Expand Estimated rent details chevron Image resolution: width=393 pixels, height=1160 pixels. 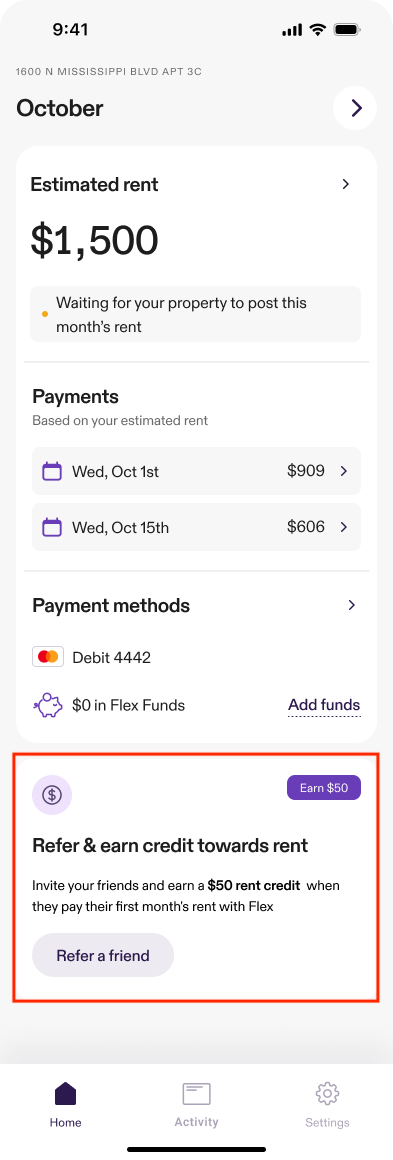pyautogui.click(x=346, y=184)
